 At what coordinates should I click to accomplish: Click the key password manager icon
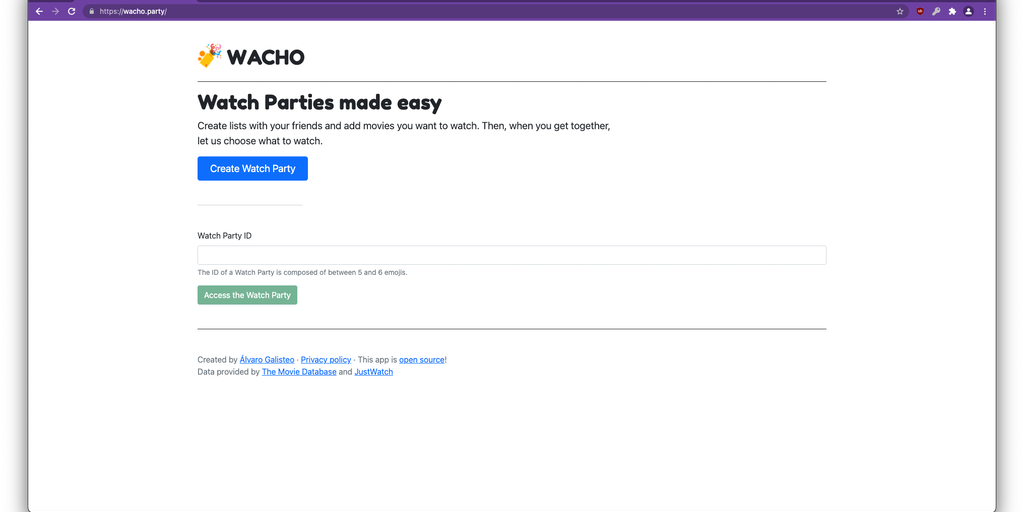(936, 11)
